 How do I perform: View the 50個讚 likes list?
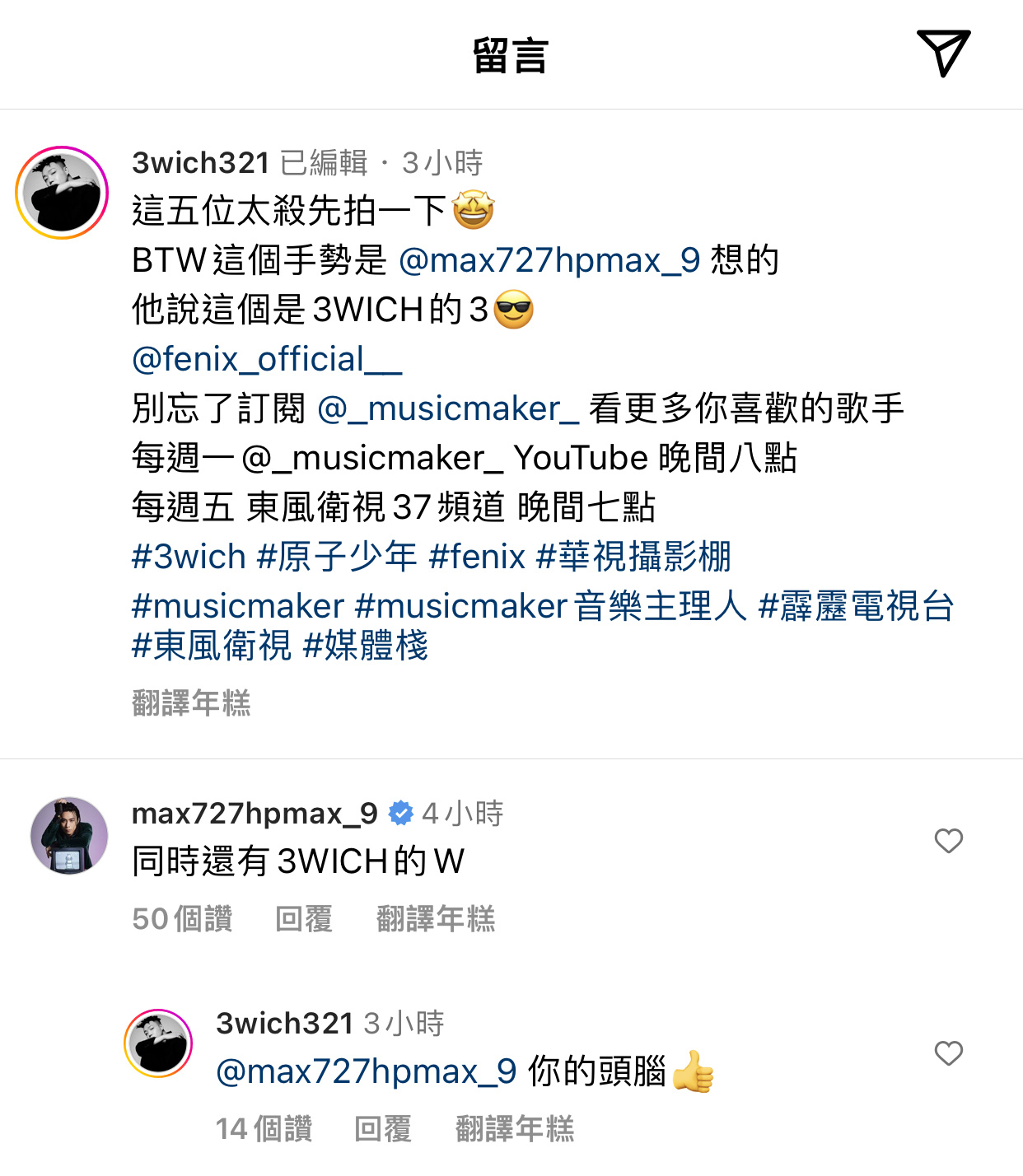click(x=182, y=918)
